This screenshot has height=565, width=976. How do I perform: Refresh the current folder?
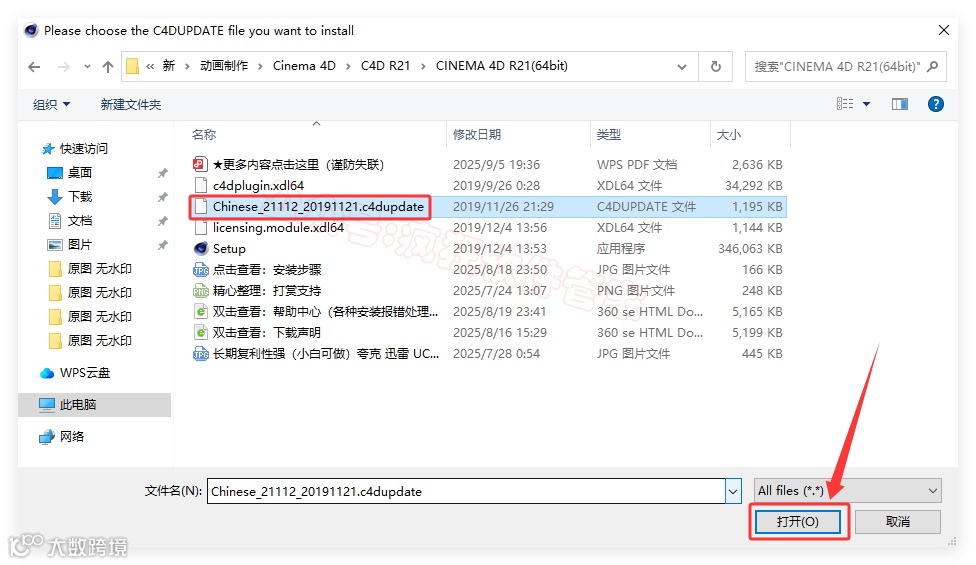716,67
